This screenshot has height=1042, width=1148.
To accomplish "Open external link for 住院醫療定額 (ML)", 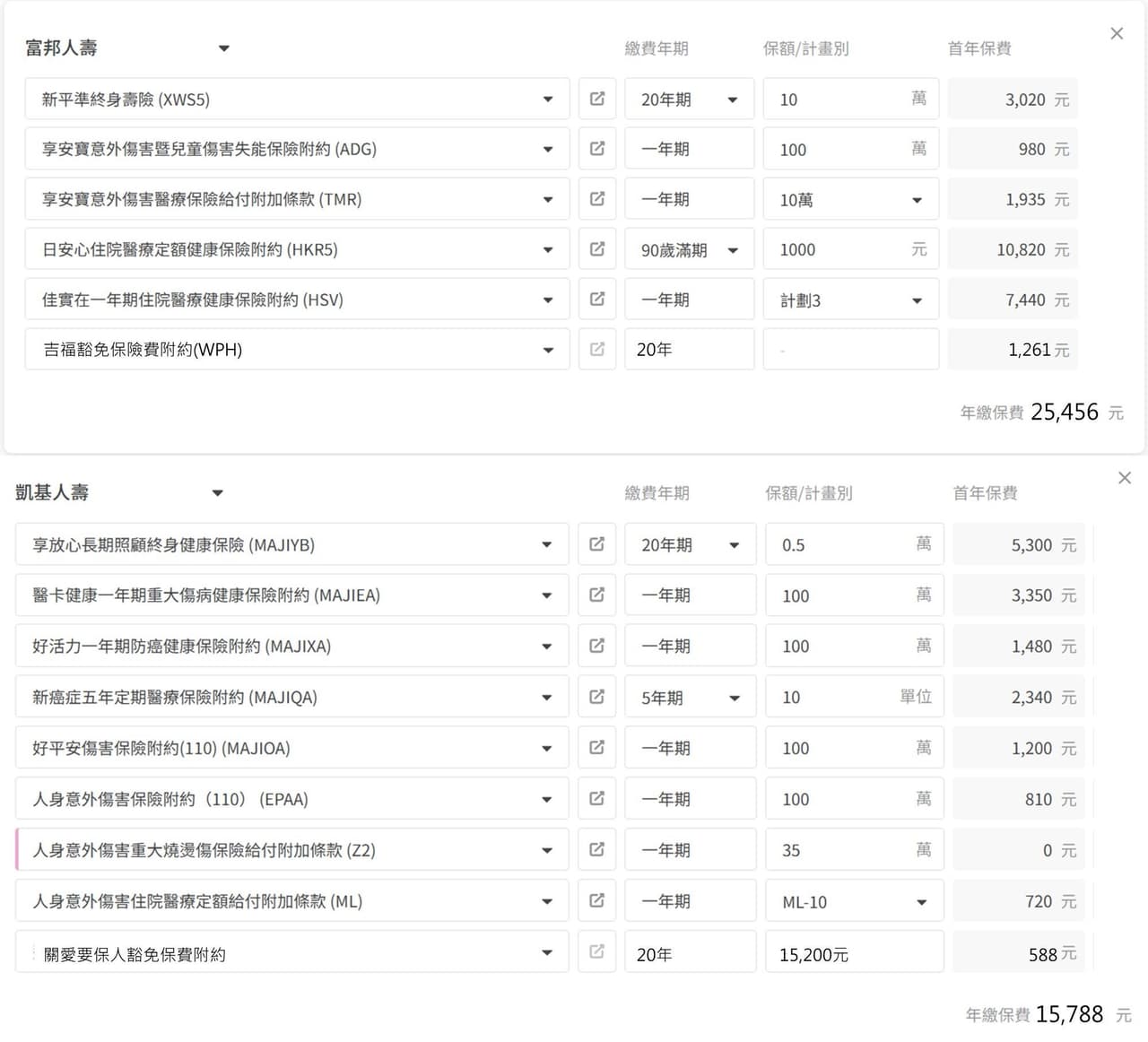I will coord(596,901).
